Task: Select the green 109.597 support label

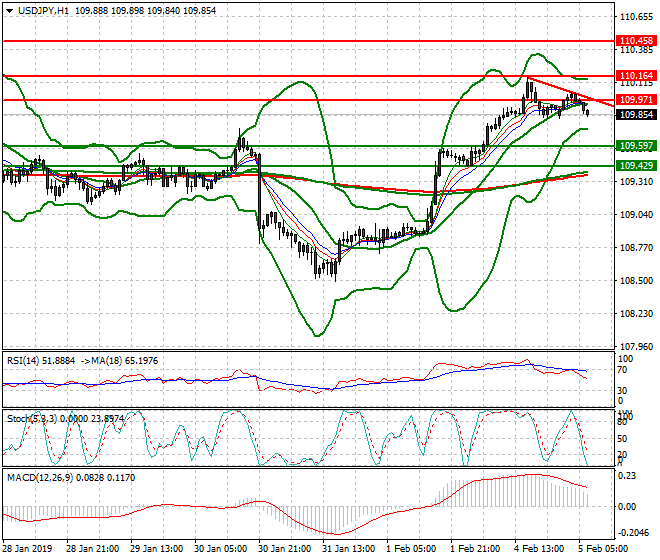Action: pos(636,146)
